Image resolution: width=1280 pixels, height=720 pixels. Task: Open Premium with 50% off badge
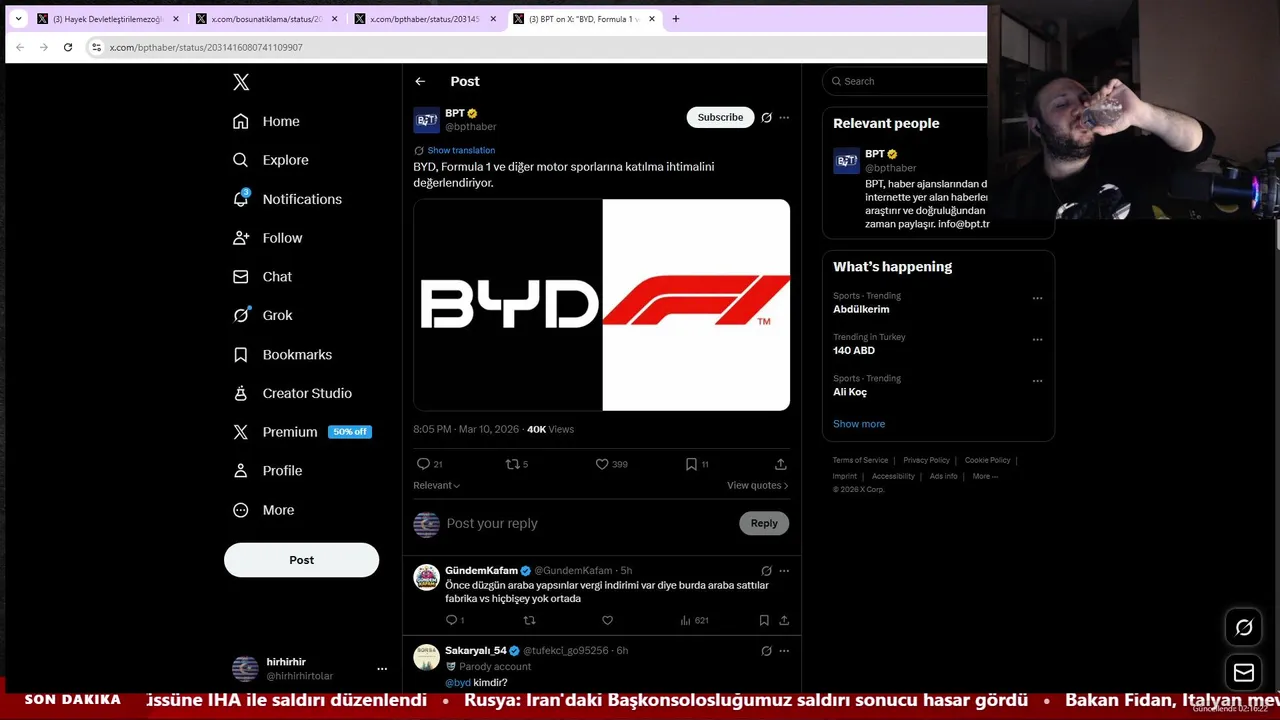pos(301,432)
